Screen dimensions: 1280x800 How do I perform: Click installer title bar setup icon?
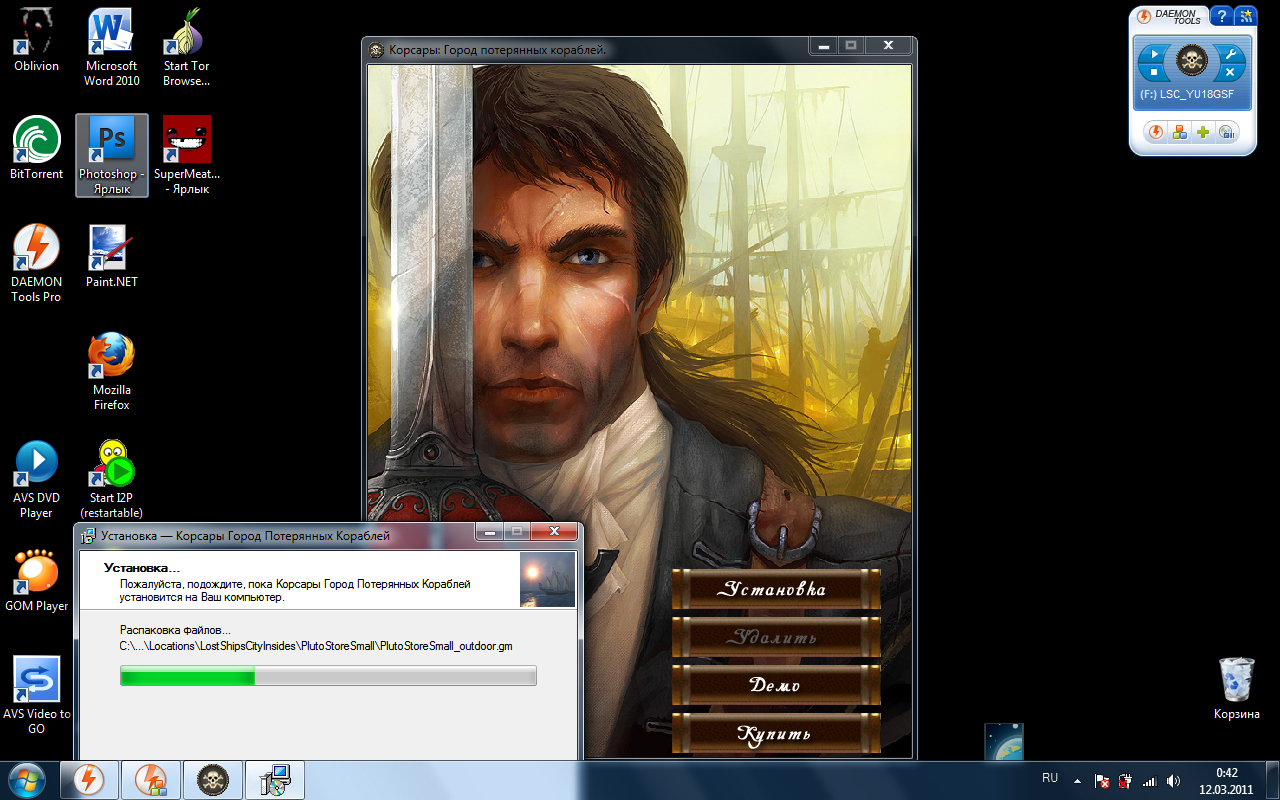click(88, 536)
